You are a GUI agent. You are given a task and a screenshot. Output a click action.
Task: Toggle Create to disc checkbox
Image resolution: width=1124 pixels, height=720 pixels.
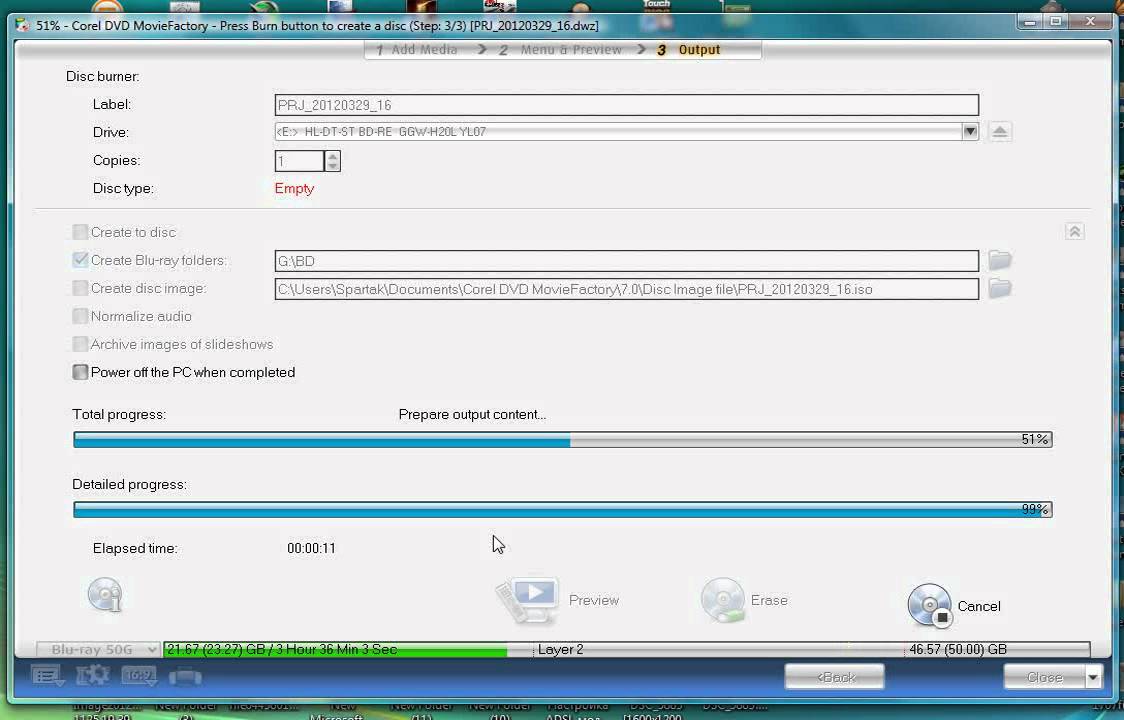(80, 232)
